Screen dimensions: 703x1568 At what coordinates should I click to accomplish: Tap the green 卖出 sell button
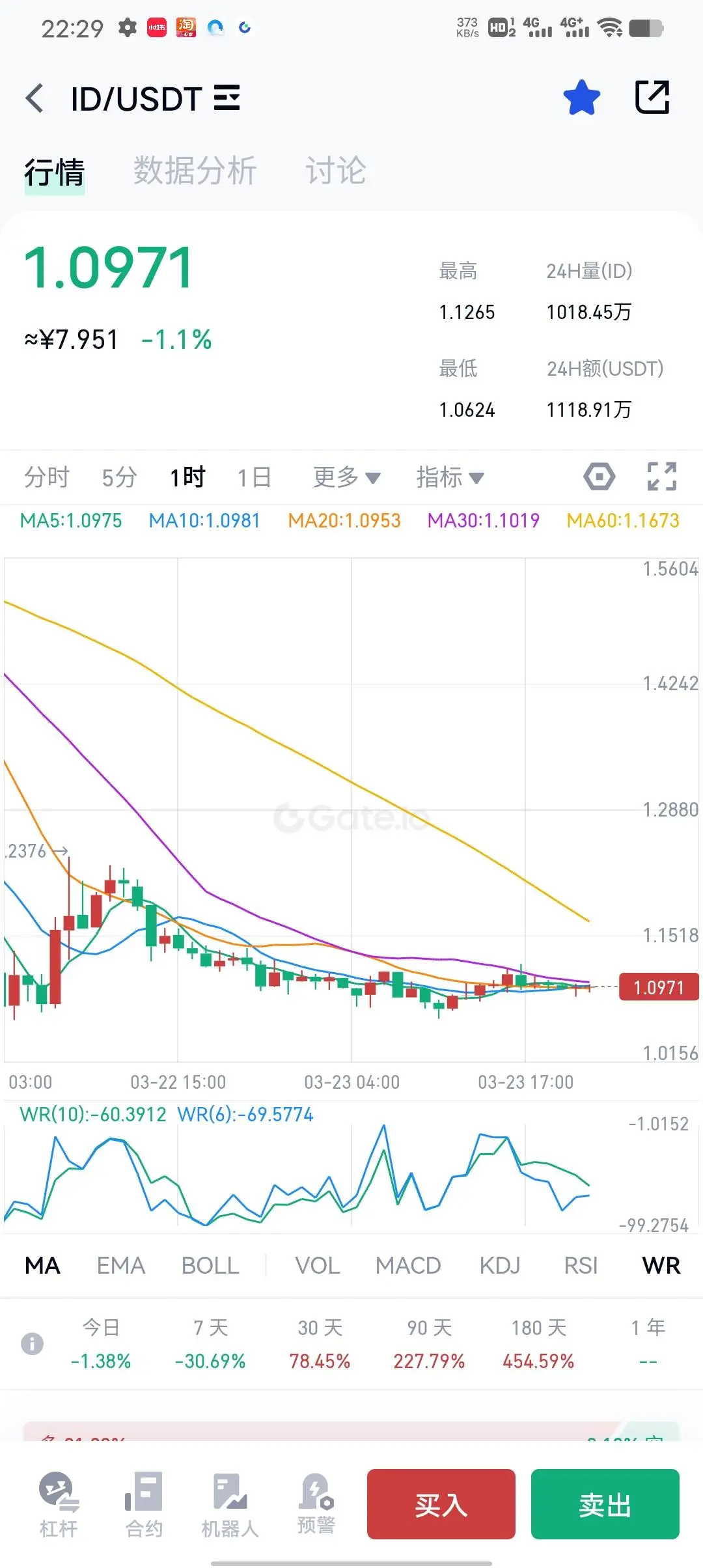[605, 1504]
